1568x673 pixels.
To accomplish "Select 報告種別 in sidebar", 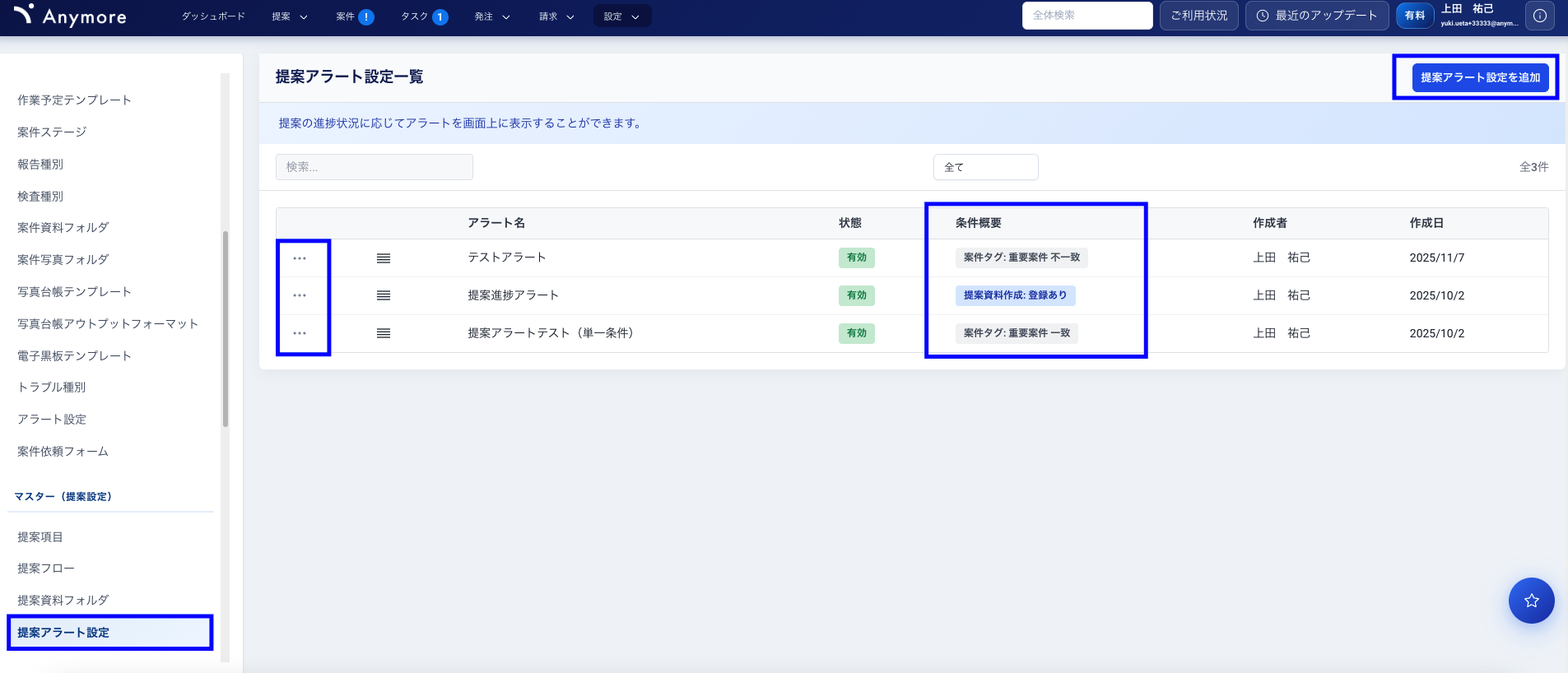I will 40,165.
